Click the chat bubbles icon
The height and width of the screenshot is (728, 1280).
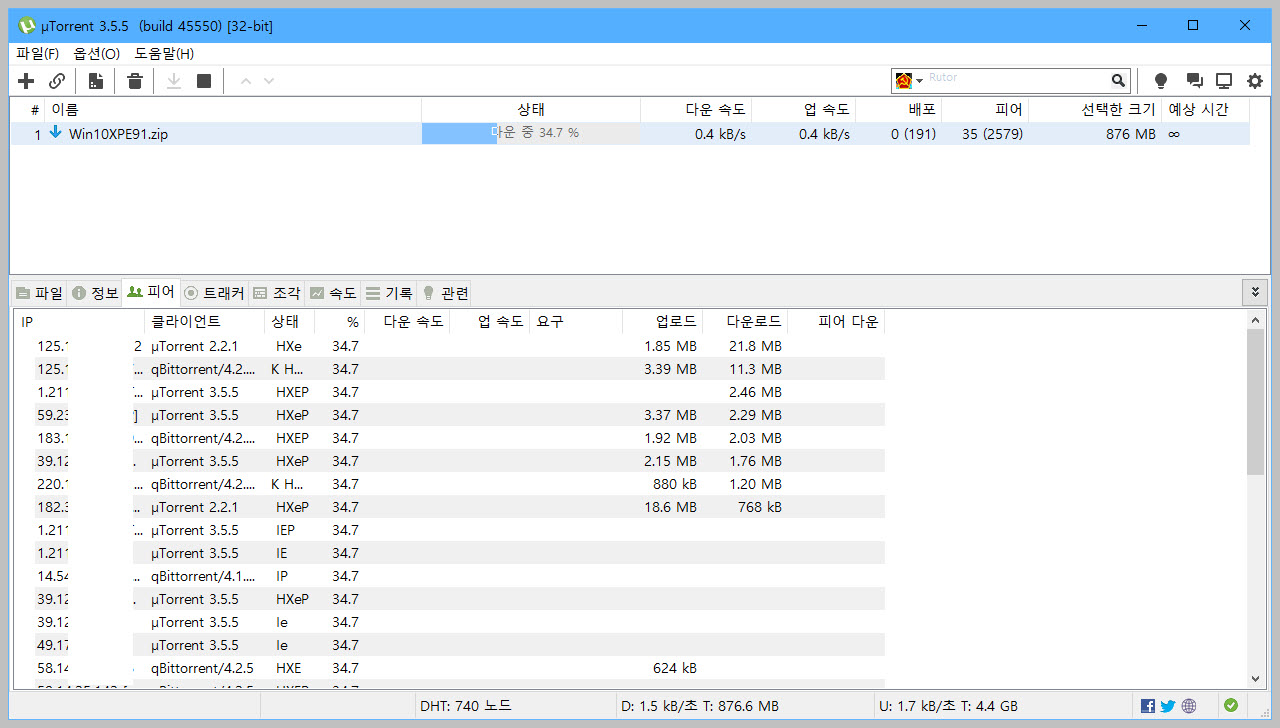tap(1194, 81)
